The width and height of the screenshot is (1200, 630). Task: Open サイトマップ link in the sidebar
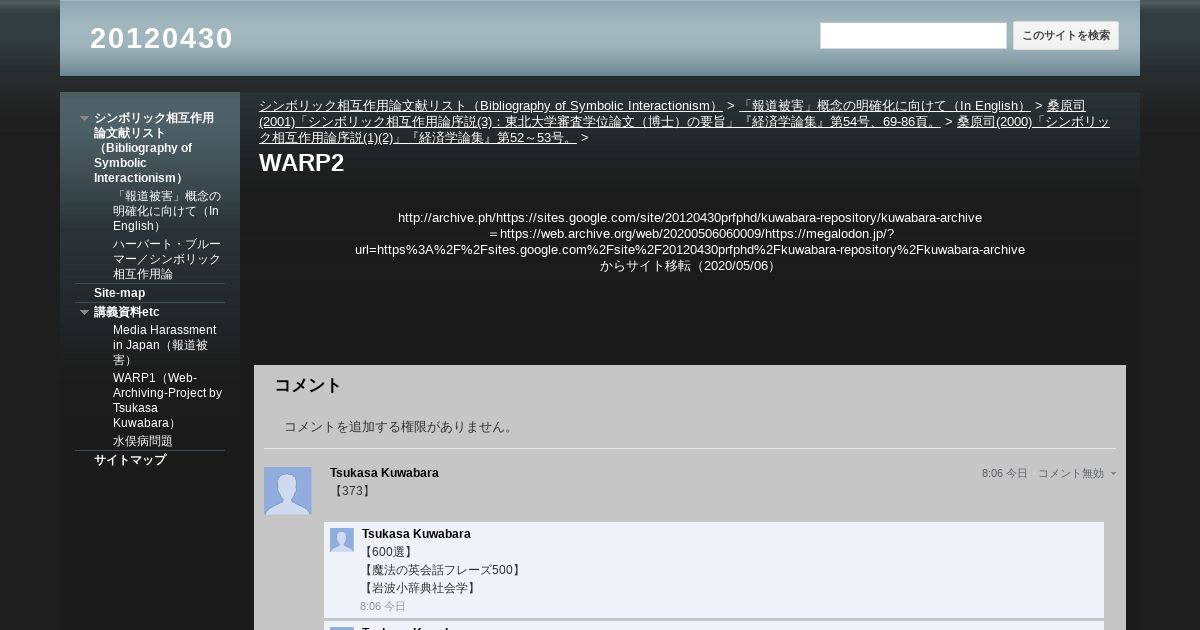coord(130,460)
